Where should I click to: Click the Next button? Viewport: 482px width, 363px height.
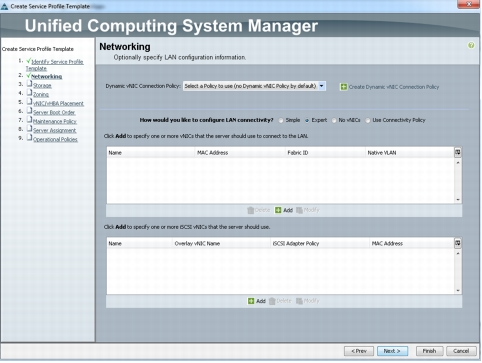pos(392,351)
